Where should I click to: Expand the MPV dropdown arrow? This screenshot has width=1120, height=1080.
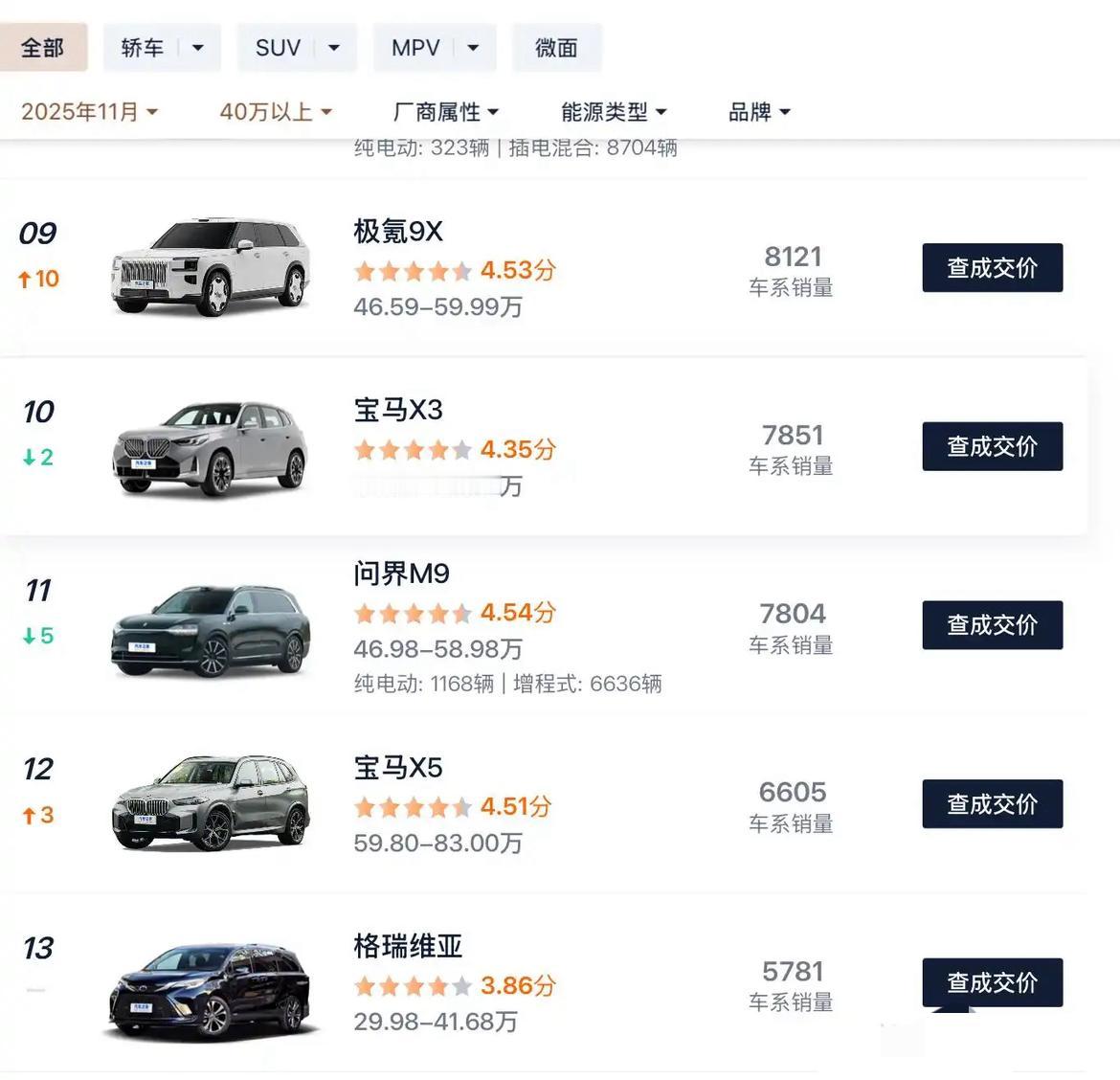coord(473,48)
